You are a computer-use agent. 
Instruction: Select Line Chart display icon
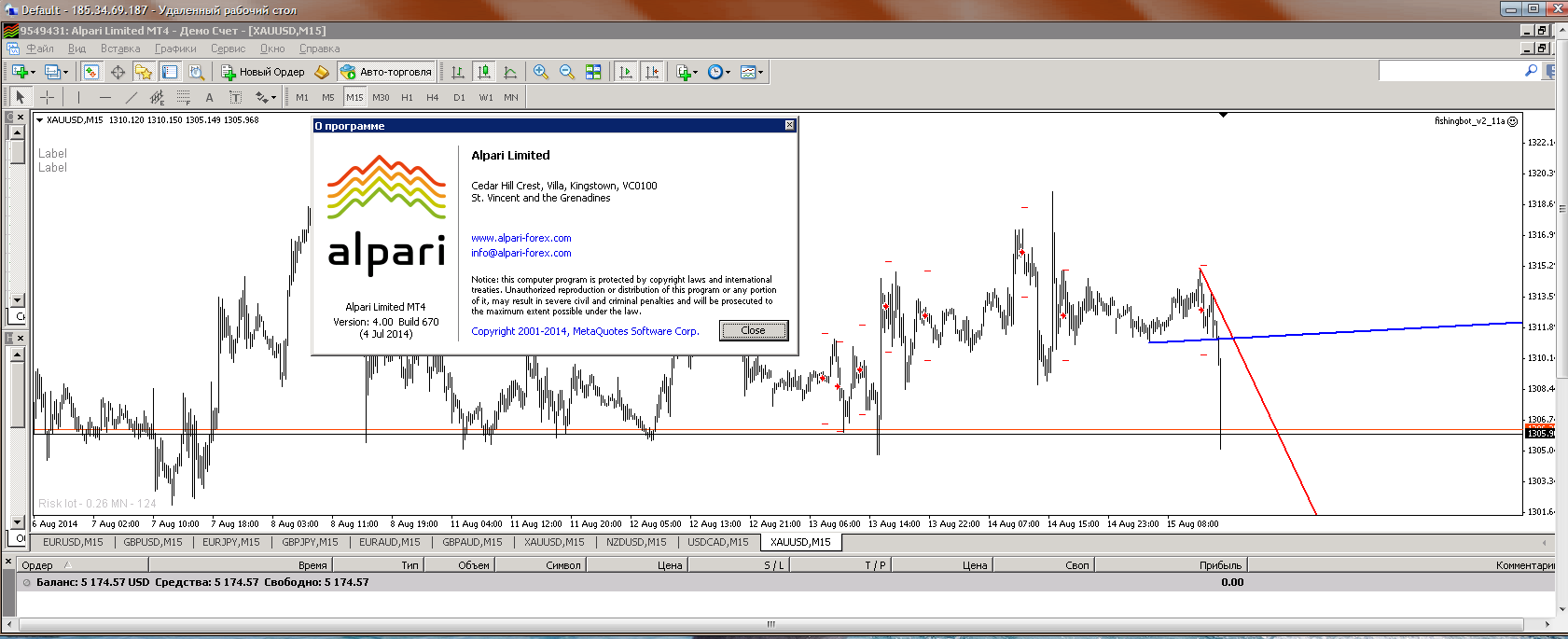coord(510,72)
